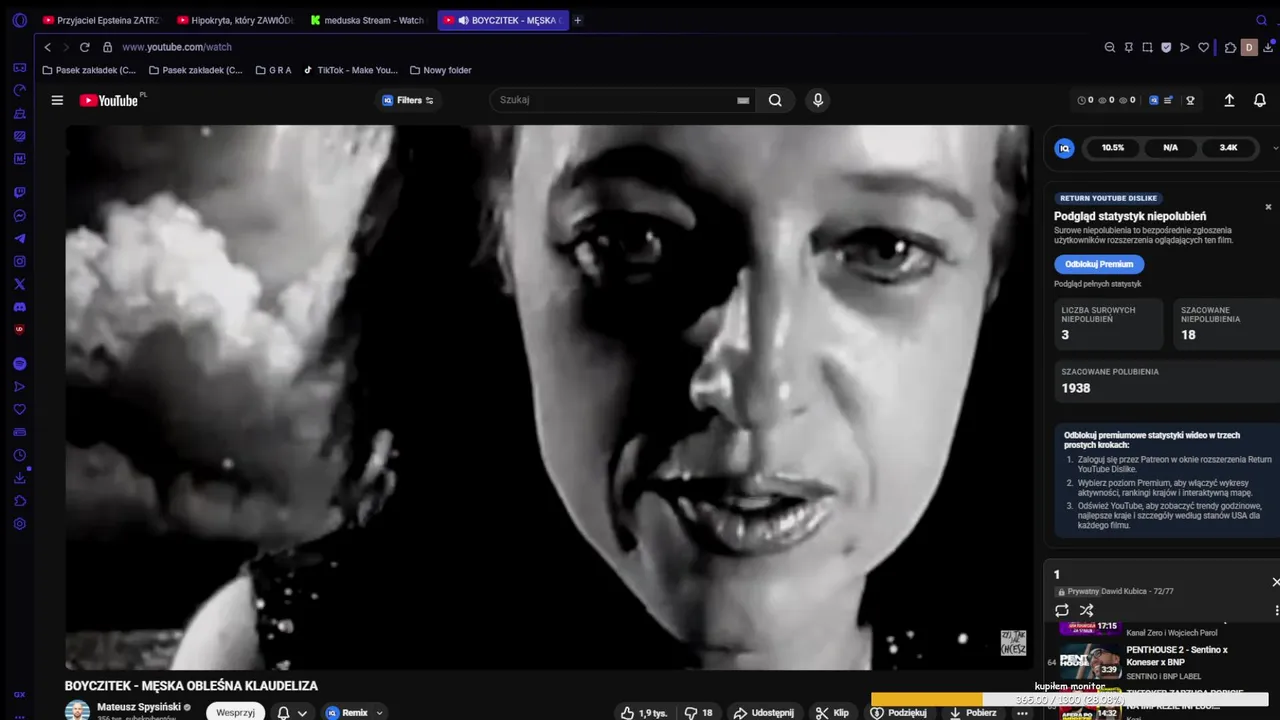Click the pin icon in address bar

pos(1129,47)
